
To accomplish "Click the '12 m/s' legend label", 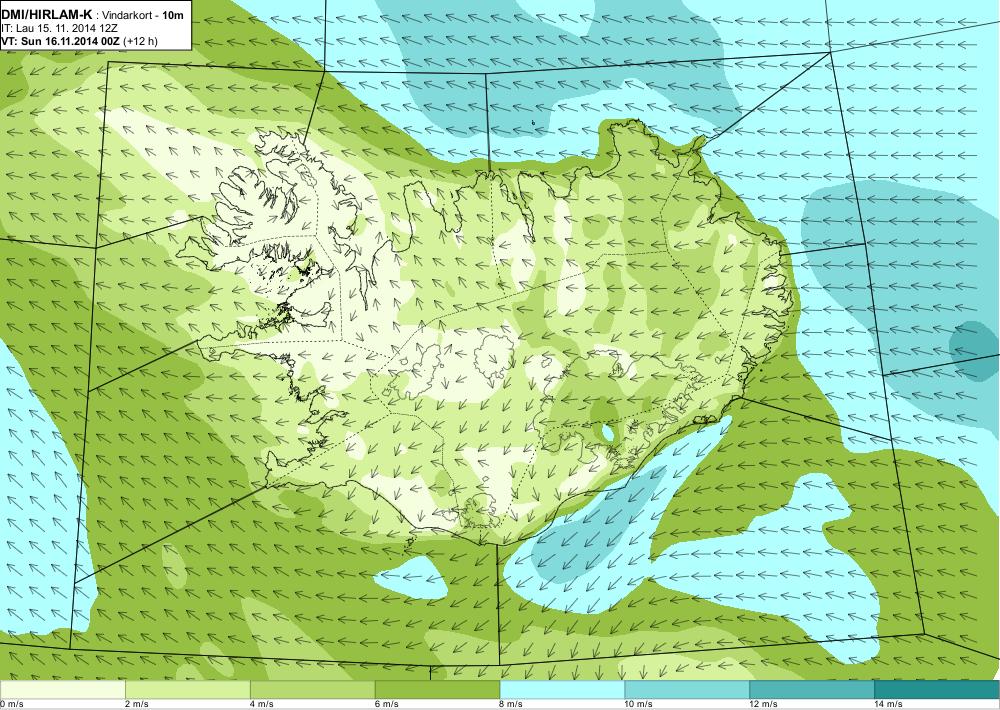I will click(x=763, y=704).
